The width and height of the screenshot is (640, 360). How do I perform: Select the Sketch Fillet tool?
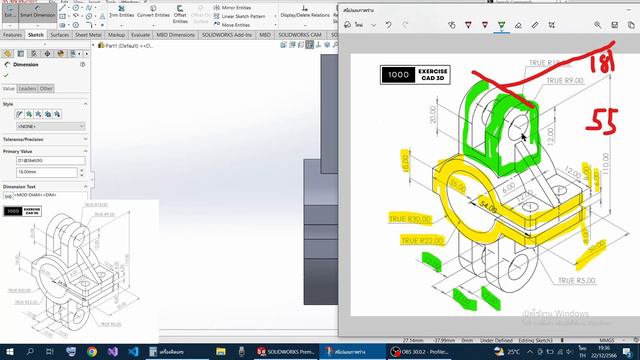click(x=89, y=25)
